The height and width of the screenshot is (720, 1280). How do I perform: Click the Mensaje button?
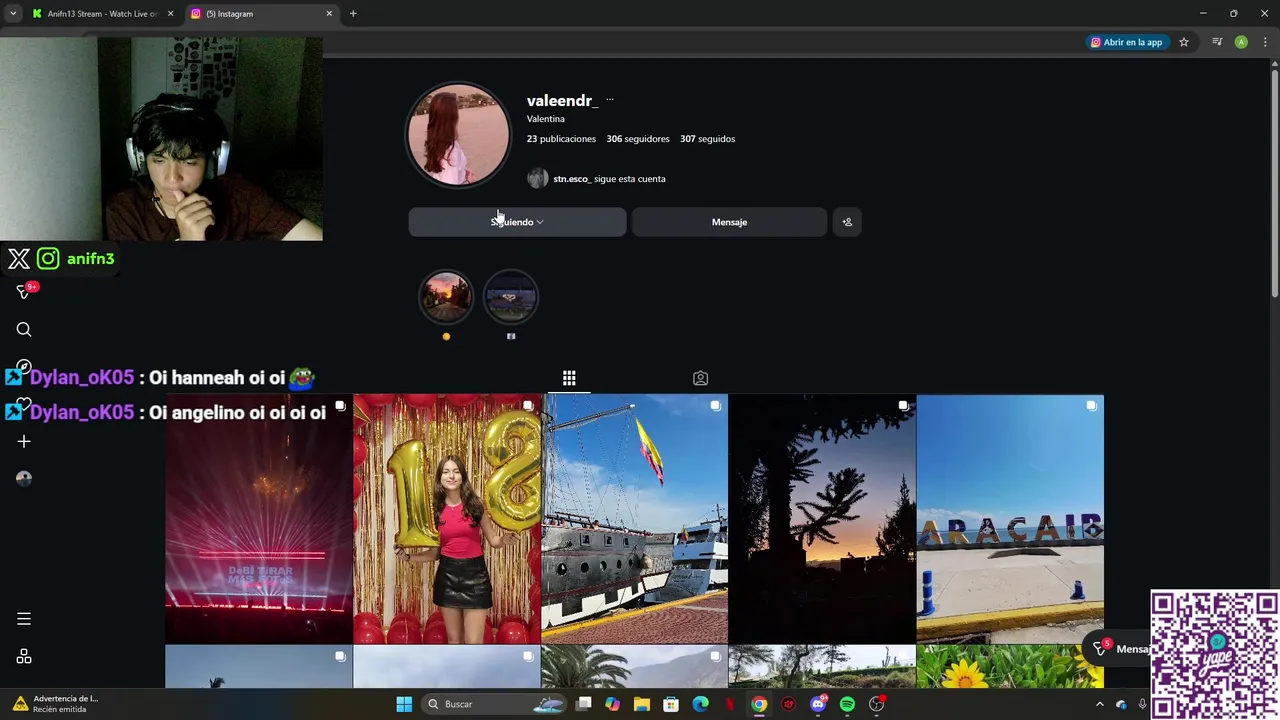point(729,222)
